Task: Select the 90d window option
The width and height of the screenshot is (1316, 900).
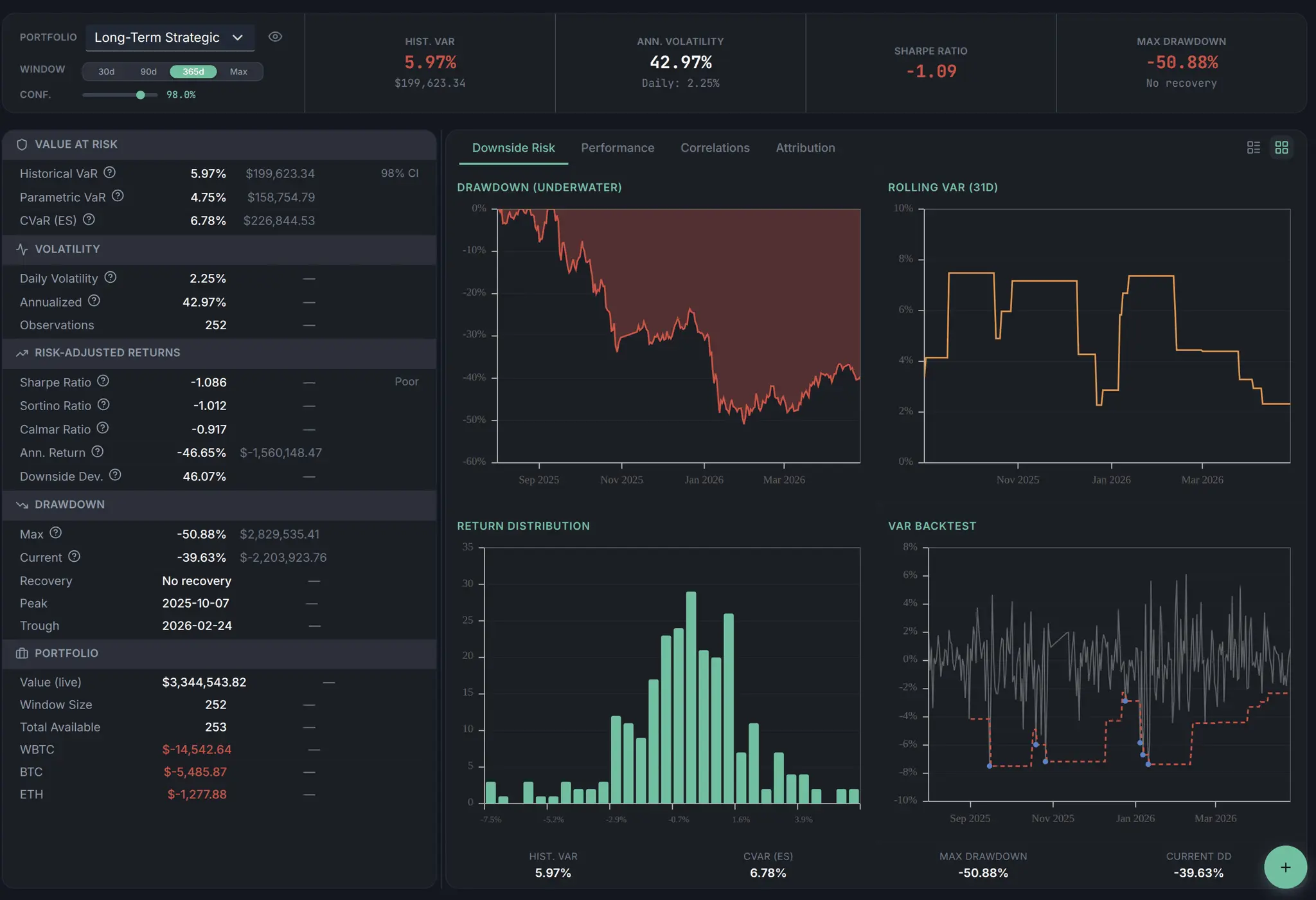Action: pyautogui.click(x=148, y=71)
